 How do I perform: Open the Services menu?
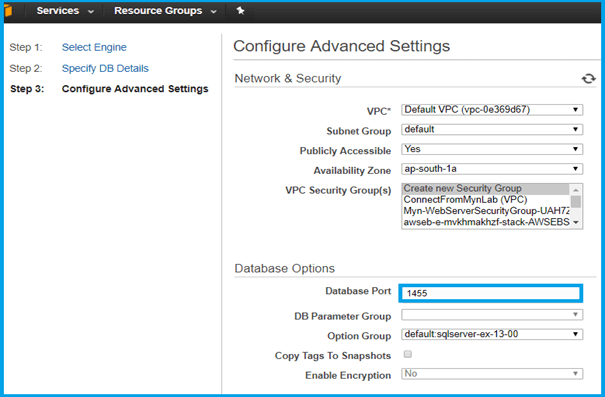[x=65, y=11]
